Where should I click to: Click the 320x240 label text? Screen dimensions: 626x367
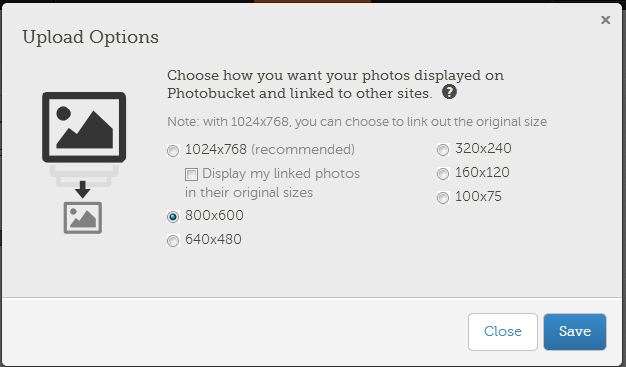coord(483,149)
